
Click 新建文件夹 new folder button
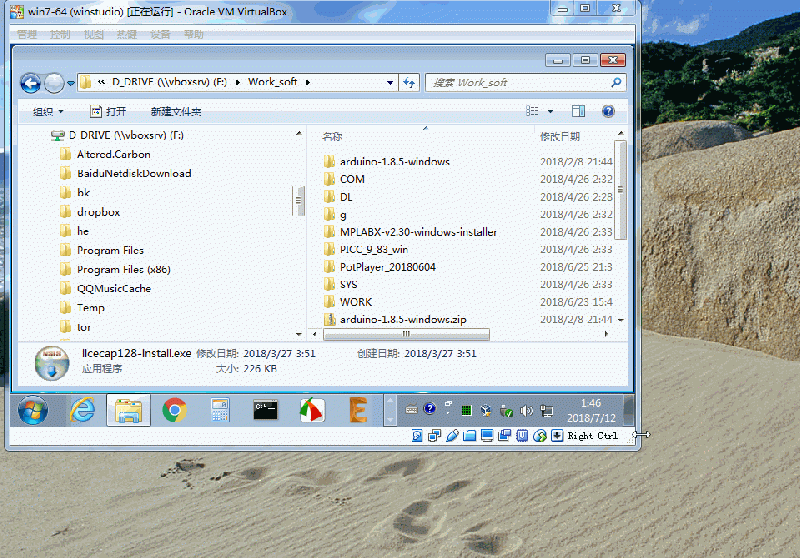click(176, 112)
